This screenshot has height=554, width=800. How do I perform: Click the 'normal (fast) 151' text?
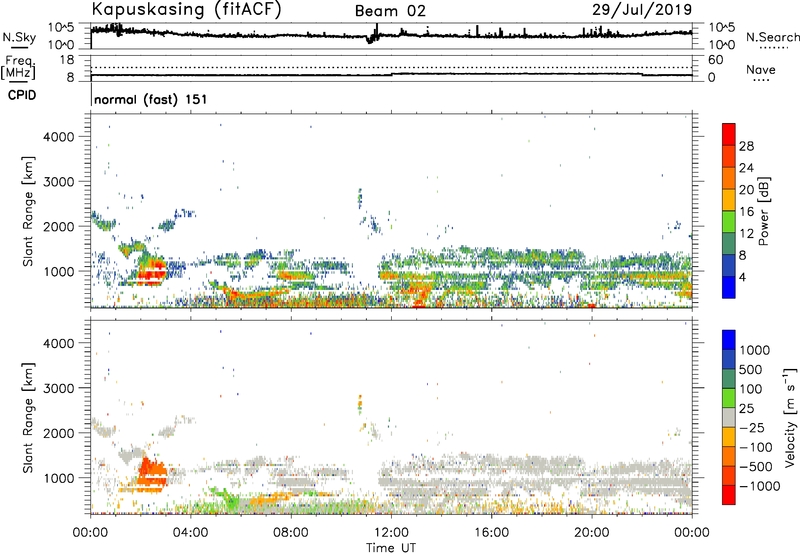[x=151, y=99]
